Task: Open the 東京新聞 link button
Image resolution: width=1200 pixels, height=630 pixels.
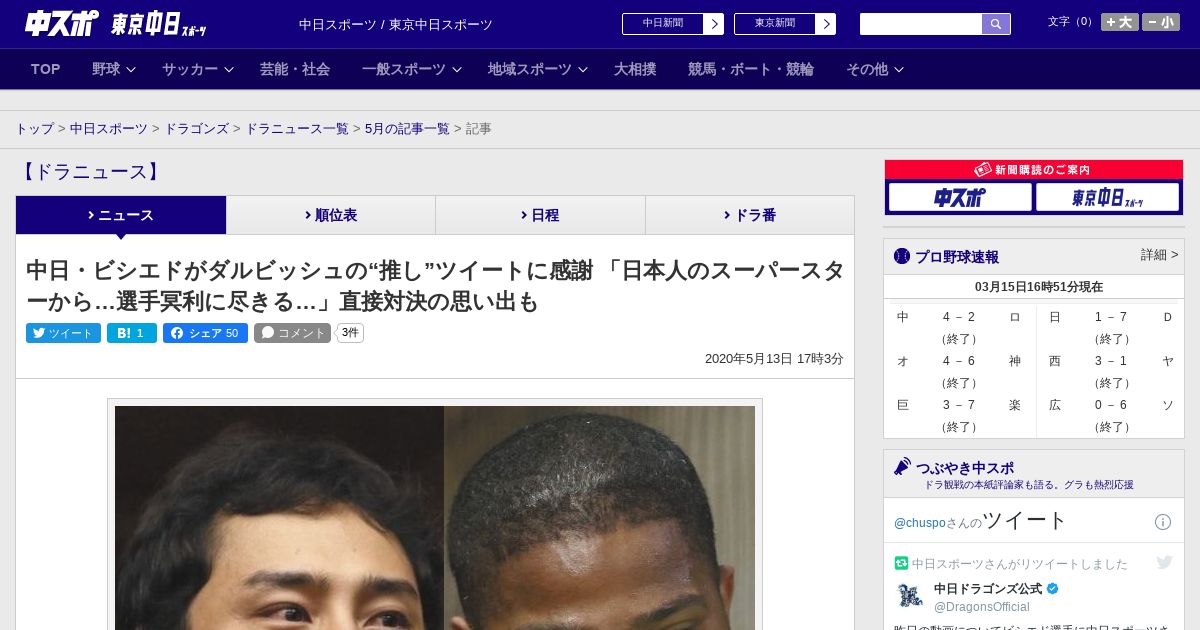Action: coord(774,24)
